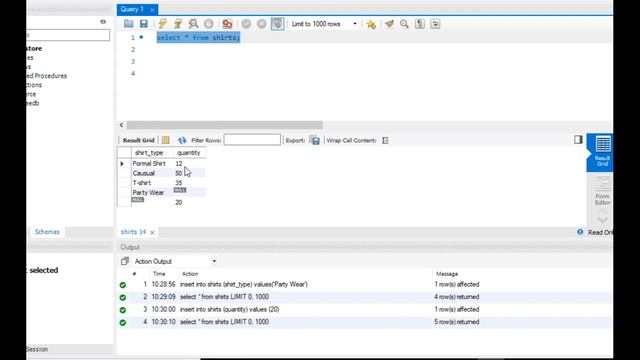Click the '5 row(s) returned' message
The height and width of the screenshot is (360, 640).
[456, 322]
